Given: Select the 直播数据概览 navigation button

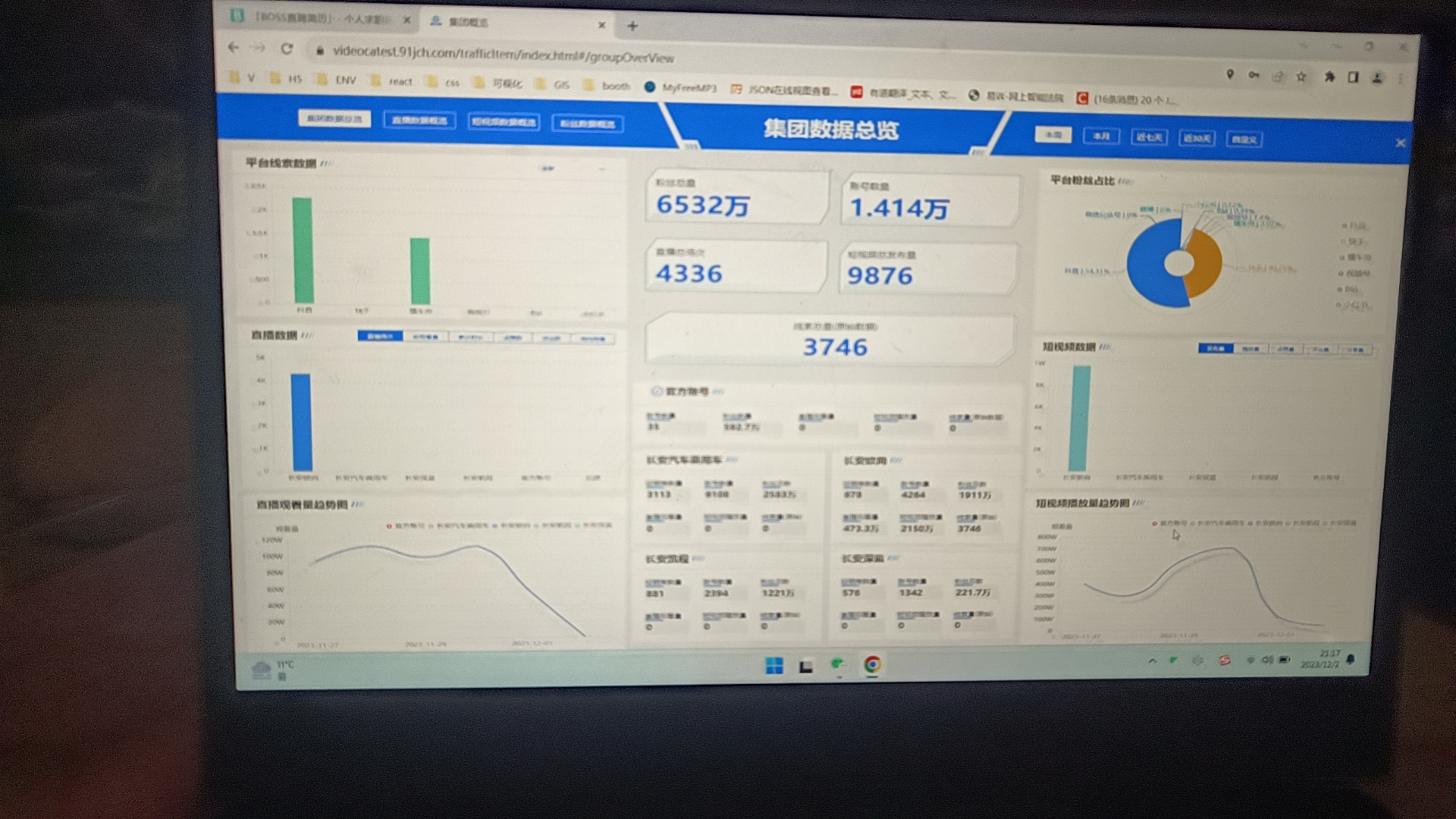Looking at the screenshot, I should [x=419, y=120].
